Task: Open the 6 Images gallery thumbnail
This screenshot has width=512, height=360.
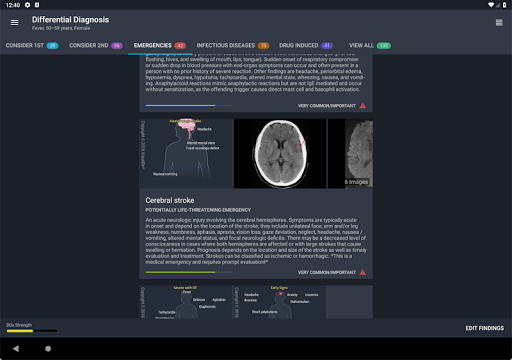Action: tap(350, 154)
